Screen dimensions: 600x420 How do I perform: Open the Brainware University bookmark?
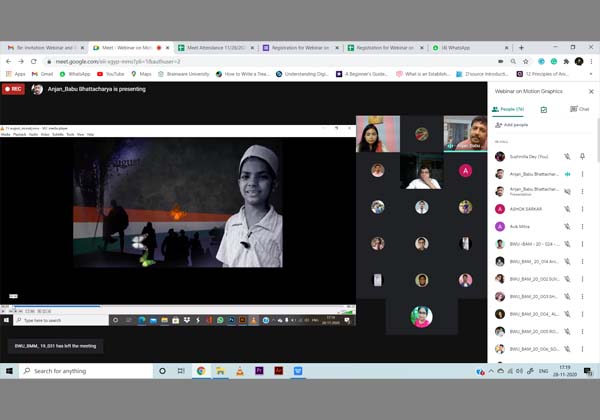[x=184, y=74]
